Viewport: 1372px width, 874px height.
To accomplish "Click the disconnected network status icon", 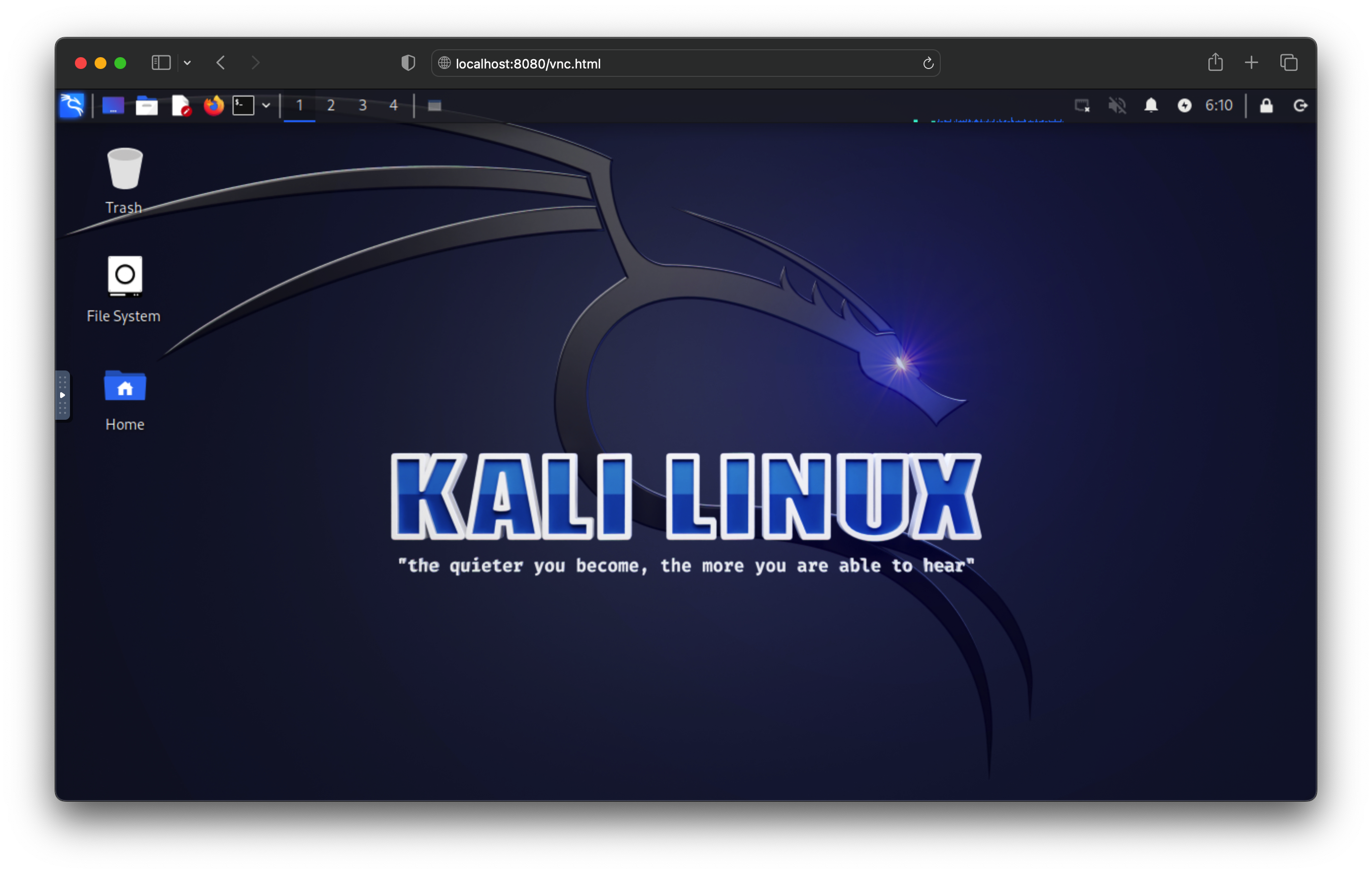I will [x=1082, y=105].
